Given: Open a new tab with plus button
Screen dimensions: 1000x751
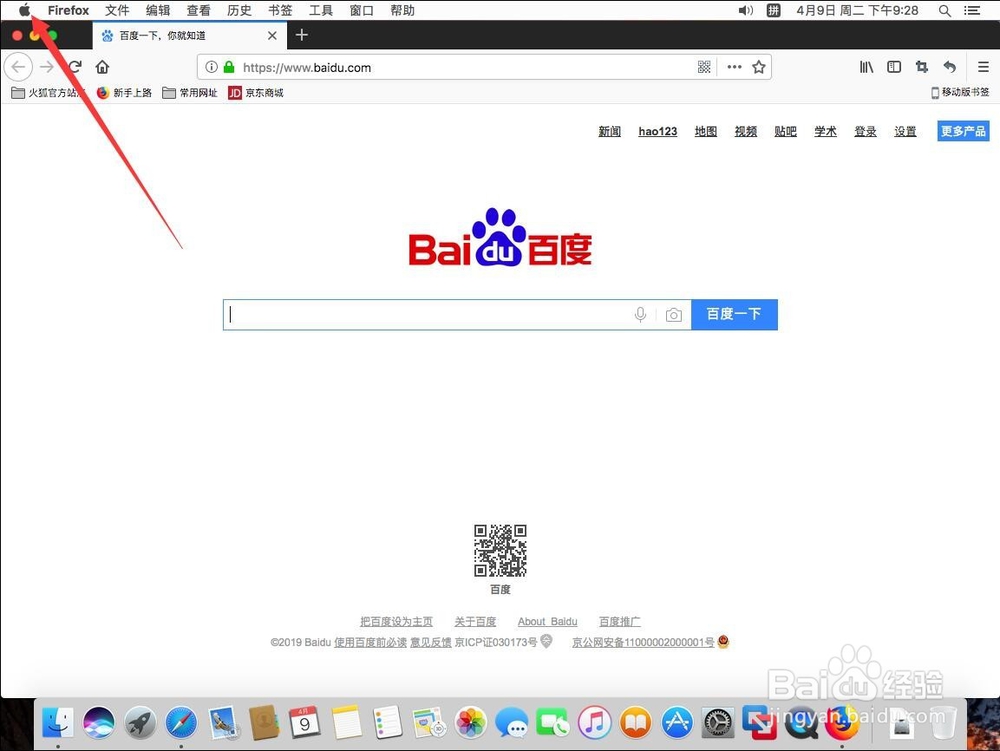Looking at the screenshot, I should pyautogui.click(x=302, y=35).
